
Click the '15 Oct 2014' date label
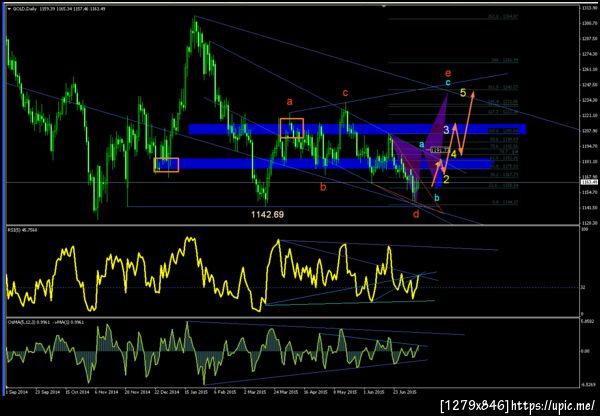click(77, 392)
